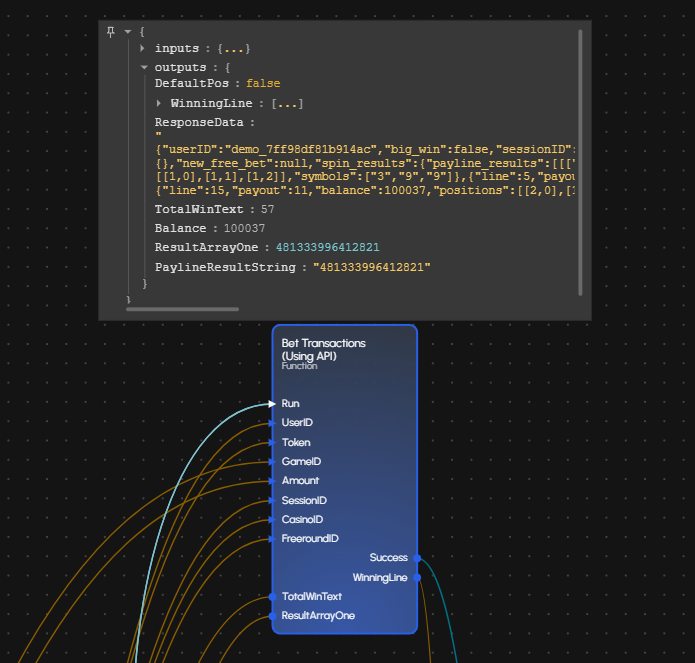The height and width of the screenshot is (663, 695).
Task: Click the WinningLine [...] collapsed value
Action: click(x=288, y=104)
